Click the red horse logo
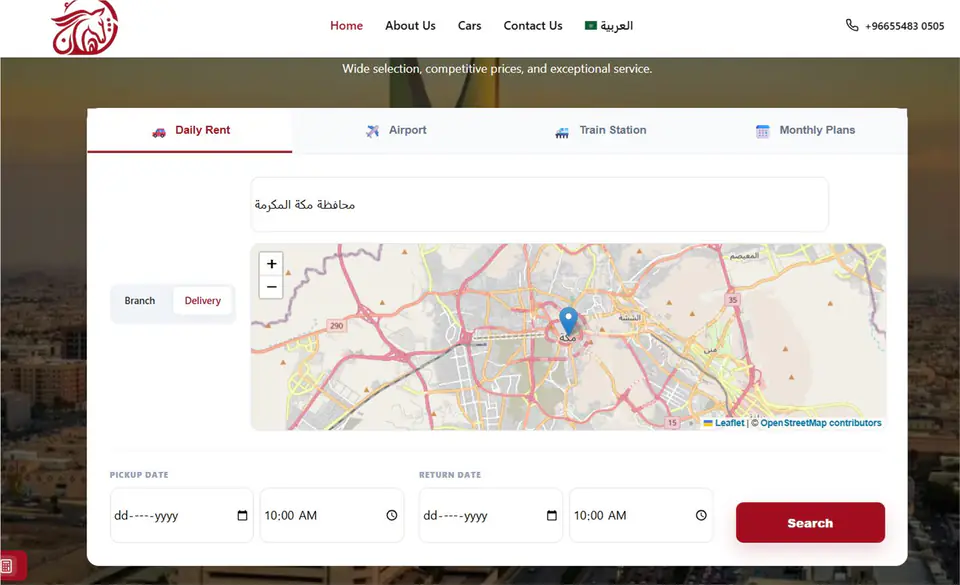The width and height of the screenshot is (960, 585). point(84,28)
